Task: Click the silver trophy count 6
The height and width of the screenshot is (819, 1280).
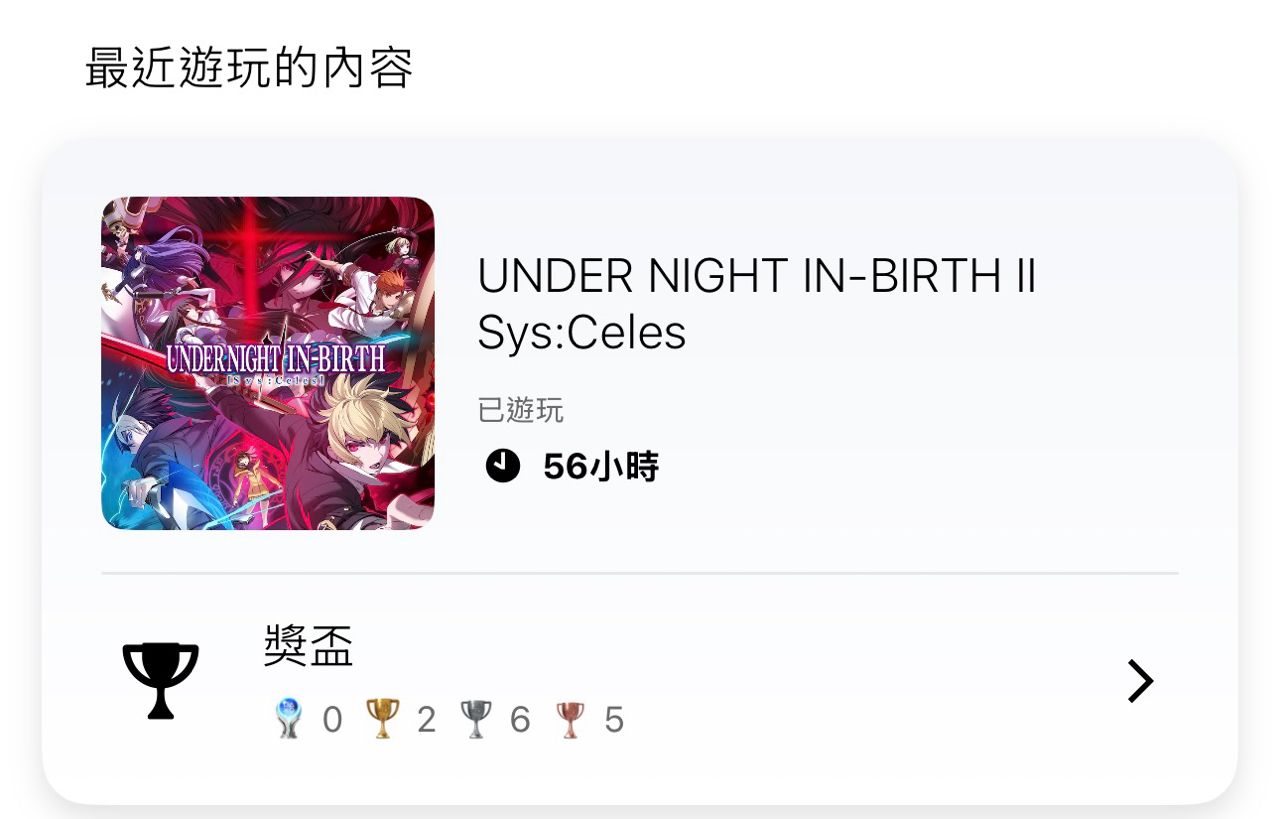Action: [520, 720]
